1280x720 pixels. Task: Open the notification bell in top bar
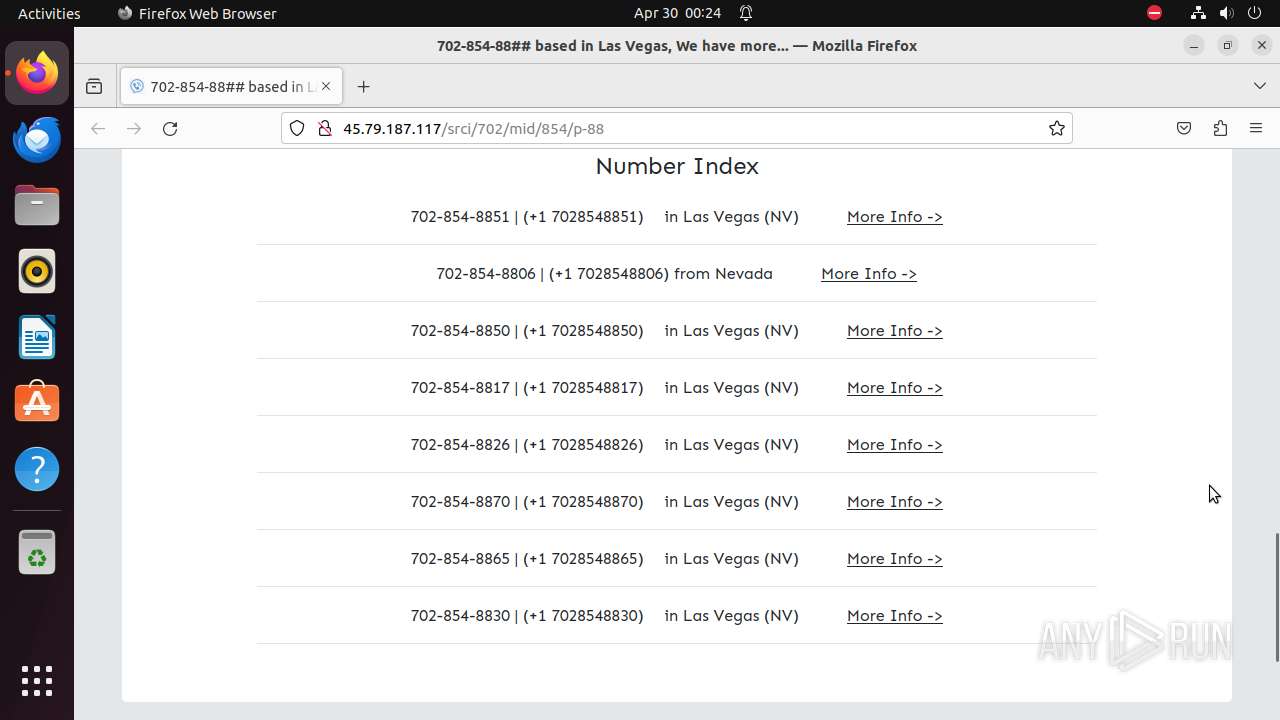tap(746, 13)
